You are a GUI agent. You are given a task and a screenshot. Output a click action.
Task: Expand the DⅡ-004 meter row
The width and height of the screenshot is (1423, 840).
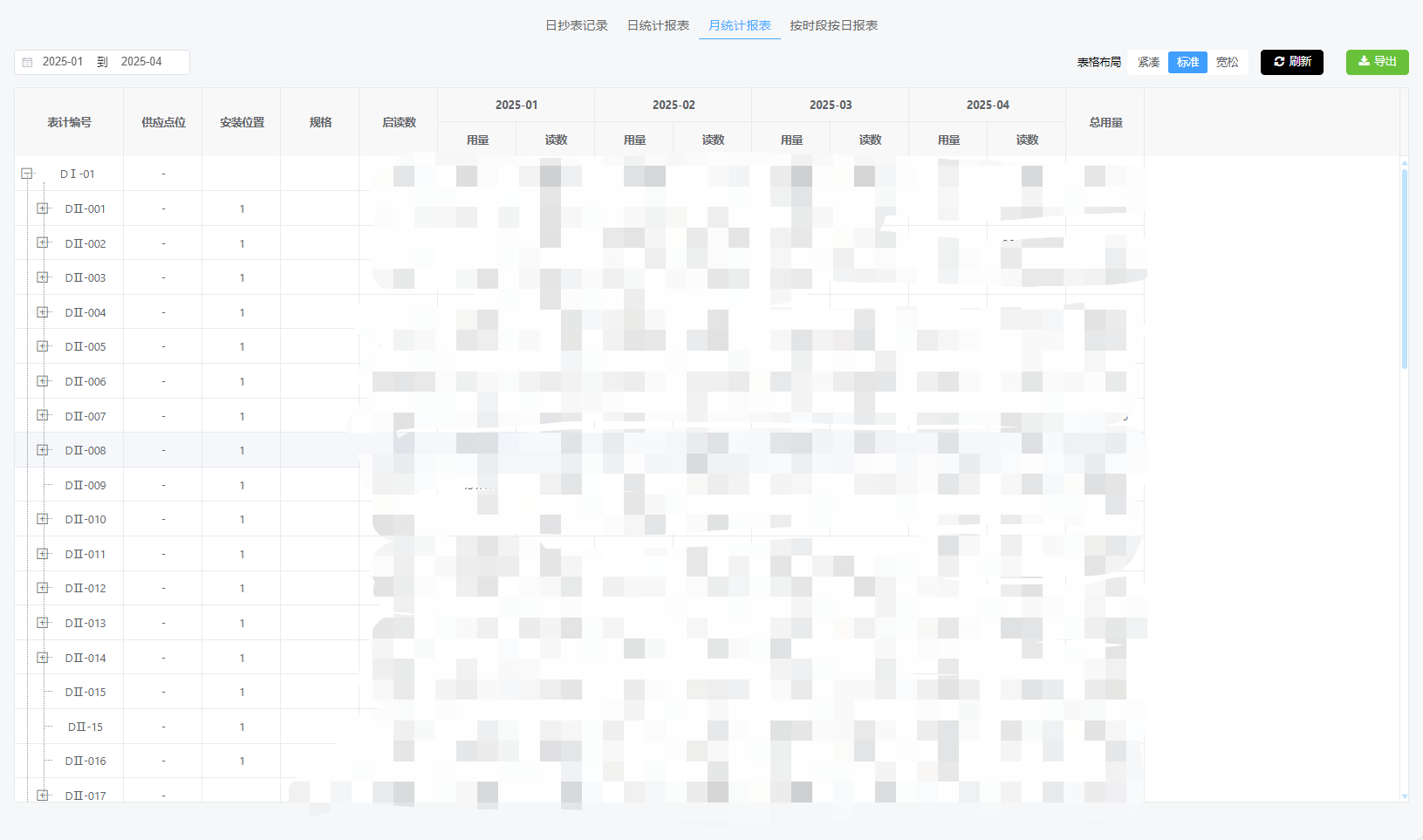pyautogui.click(x=42, y=312)
